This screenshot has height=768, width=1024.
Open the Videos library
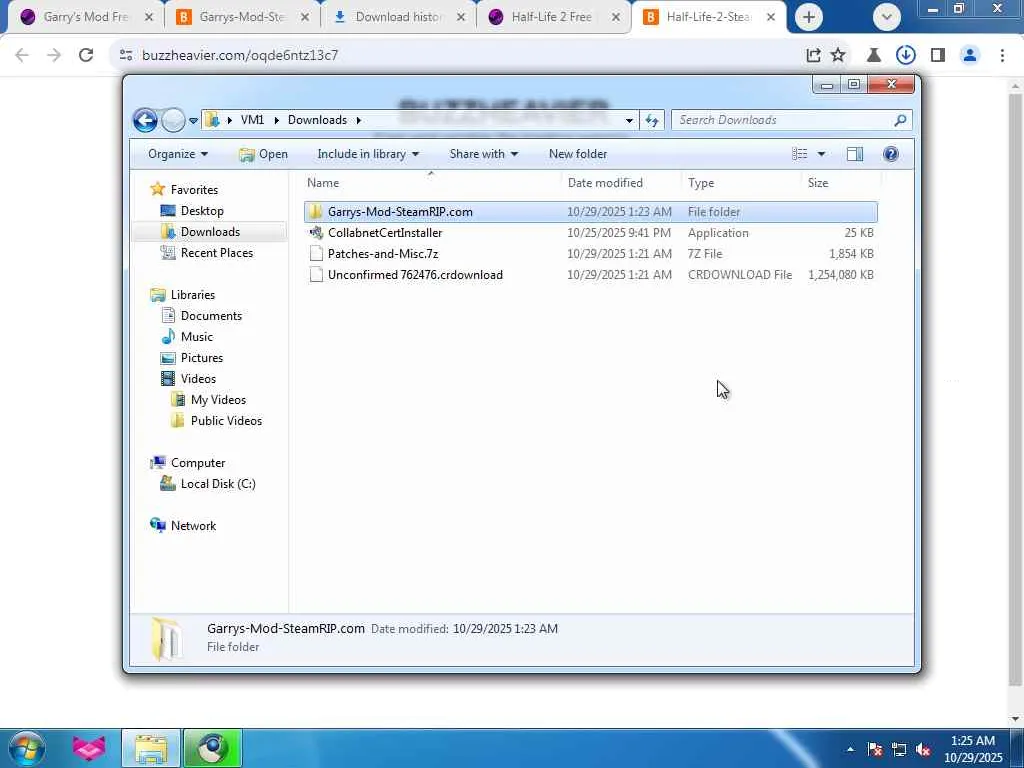coord(198,379)
